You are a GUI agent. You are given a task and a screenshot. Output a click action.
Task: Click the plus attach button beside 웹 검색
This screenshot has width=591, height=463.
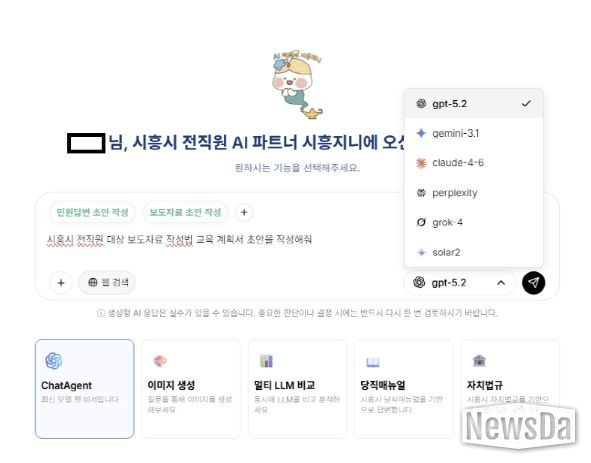tap(61, 282)
